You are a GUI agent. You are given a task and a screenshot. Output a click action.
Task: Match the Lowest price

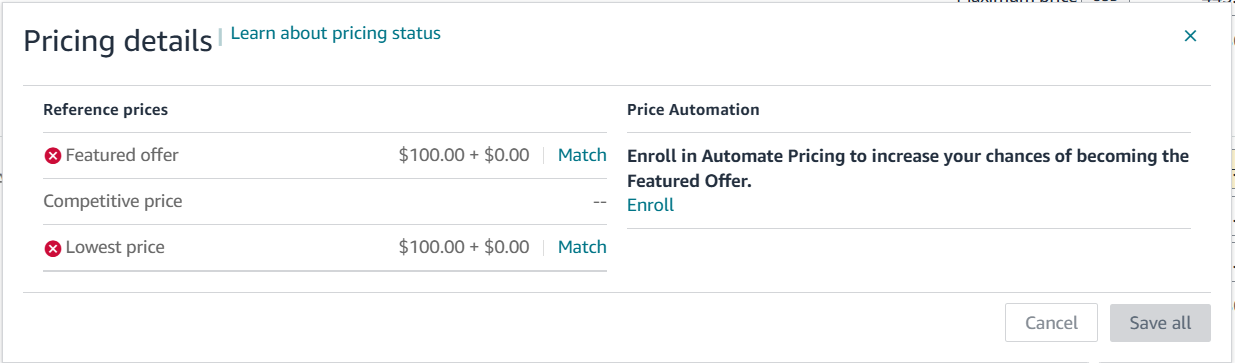pos(582,247)
